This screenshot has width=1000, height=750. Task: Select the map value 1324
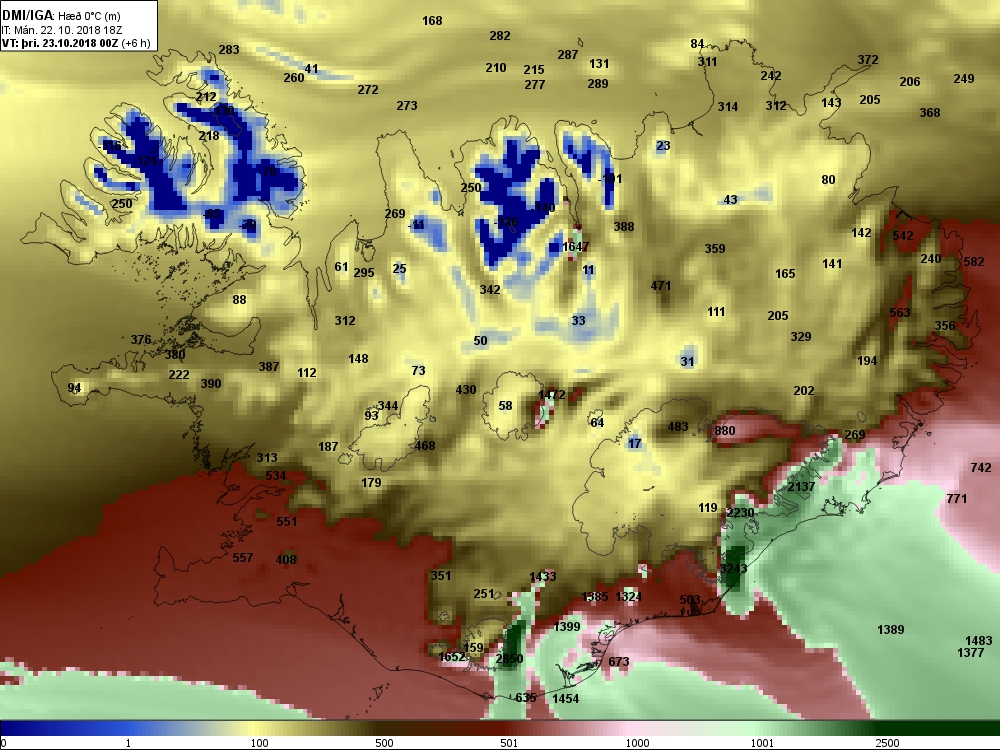628,596
